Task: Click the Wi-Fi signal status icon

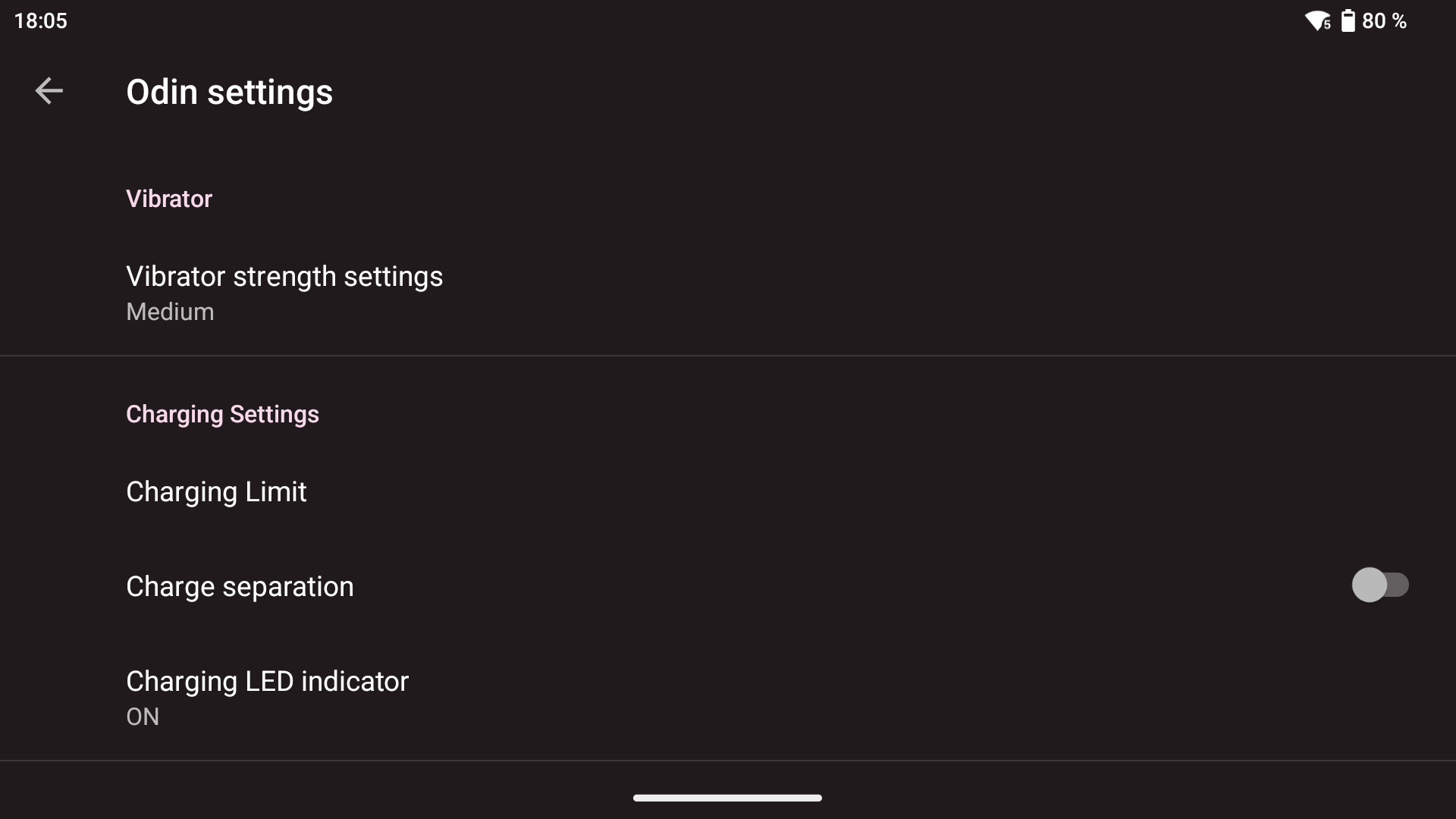Action: pyautogui.click(x=1316, y=20)
